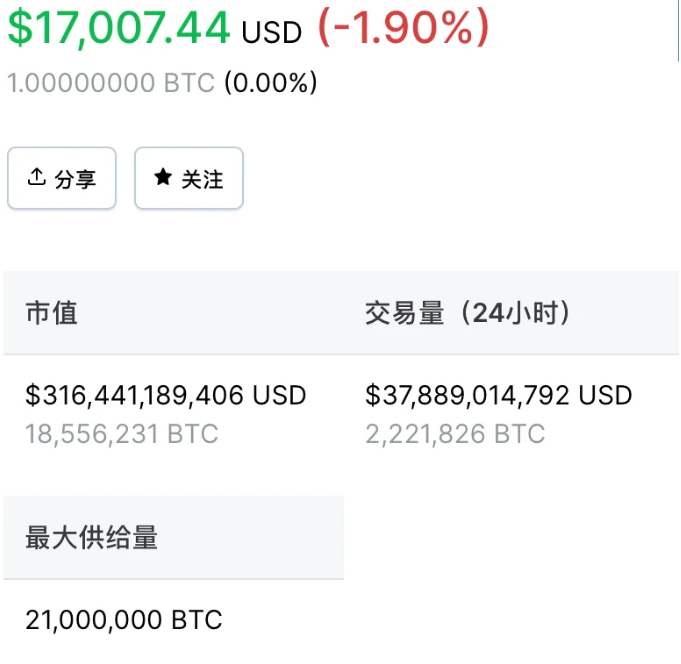Click the 交易量 word in the volume header
681x664 pixels.
click(404, 313)
